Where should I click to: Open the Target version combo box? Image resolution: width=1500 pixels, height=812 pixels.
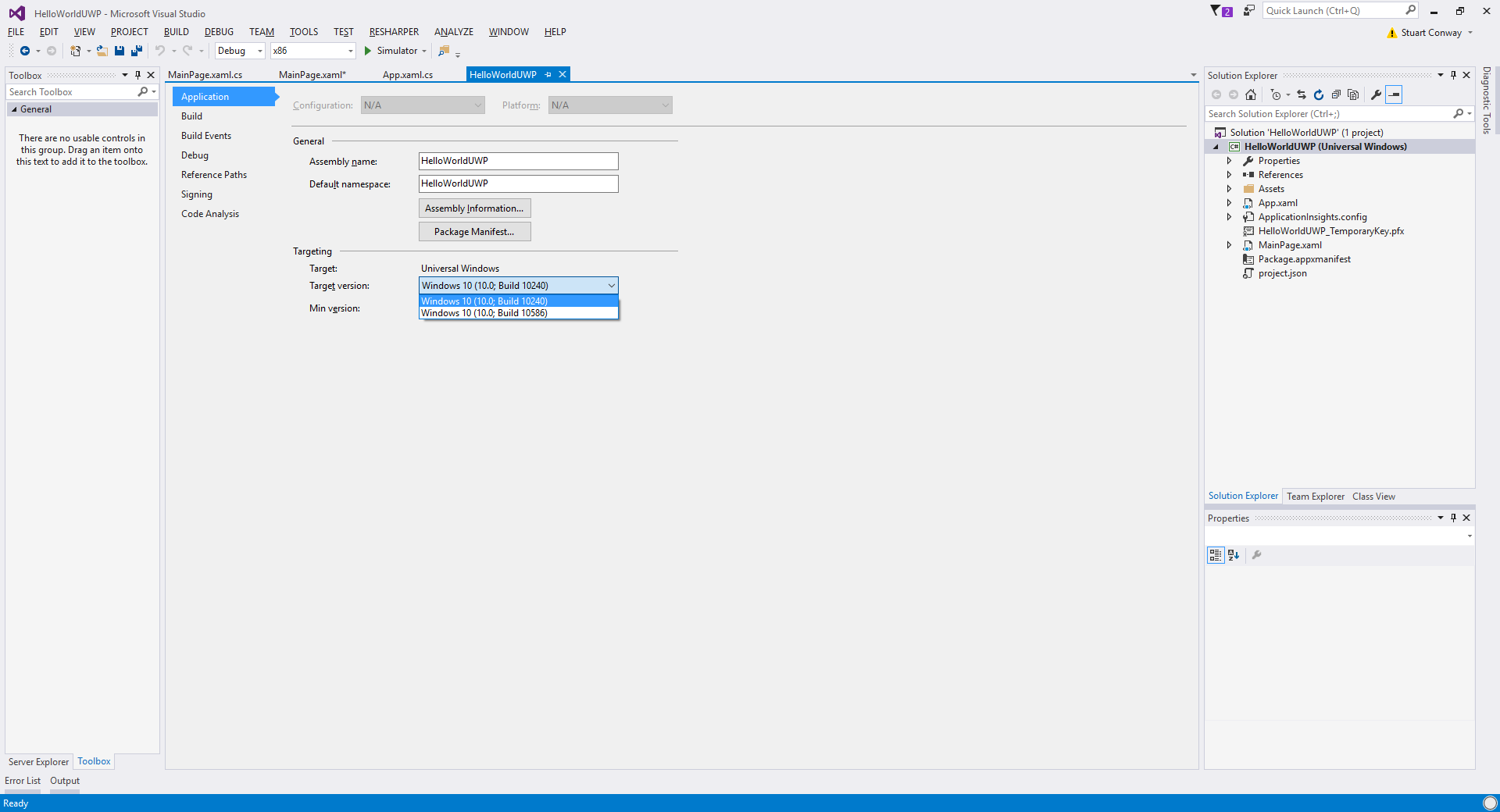[519, 286]
